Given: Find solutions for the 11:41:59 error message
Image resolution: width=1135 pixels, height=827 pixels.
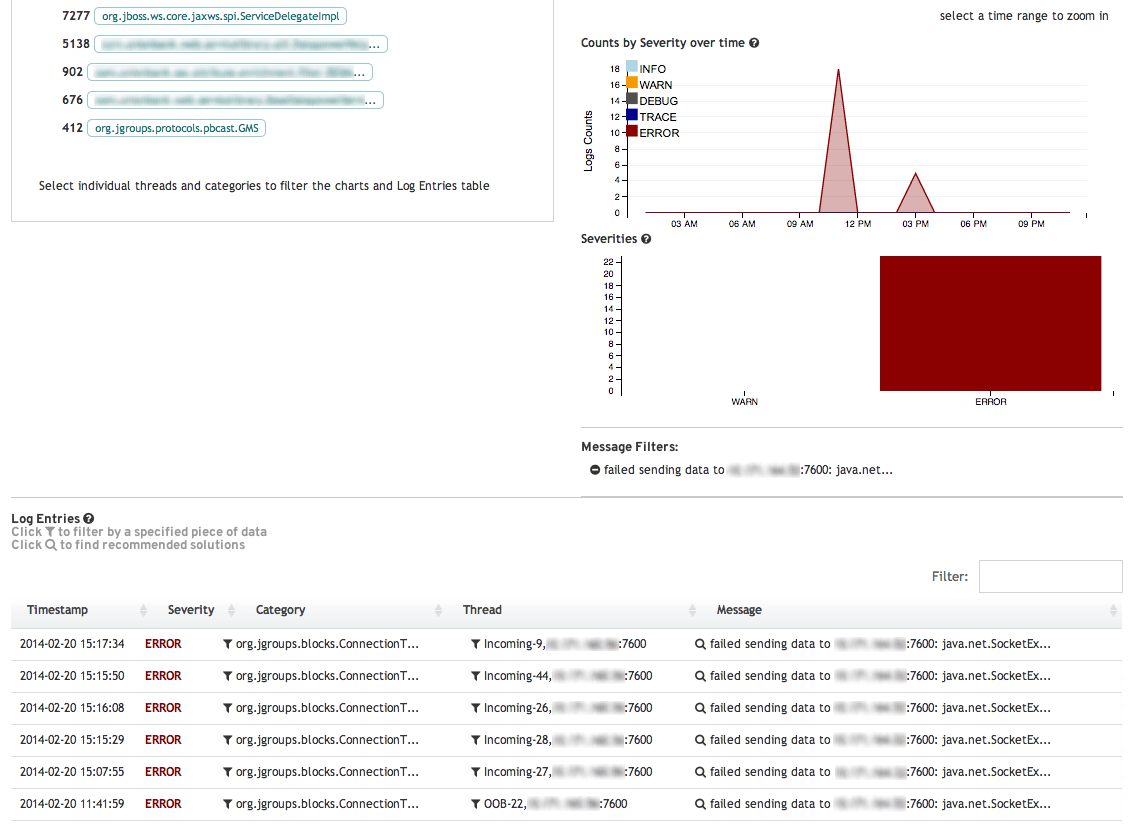Looking at the screenshot, I should click(x=700, y=803).
